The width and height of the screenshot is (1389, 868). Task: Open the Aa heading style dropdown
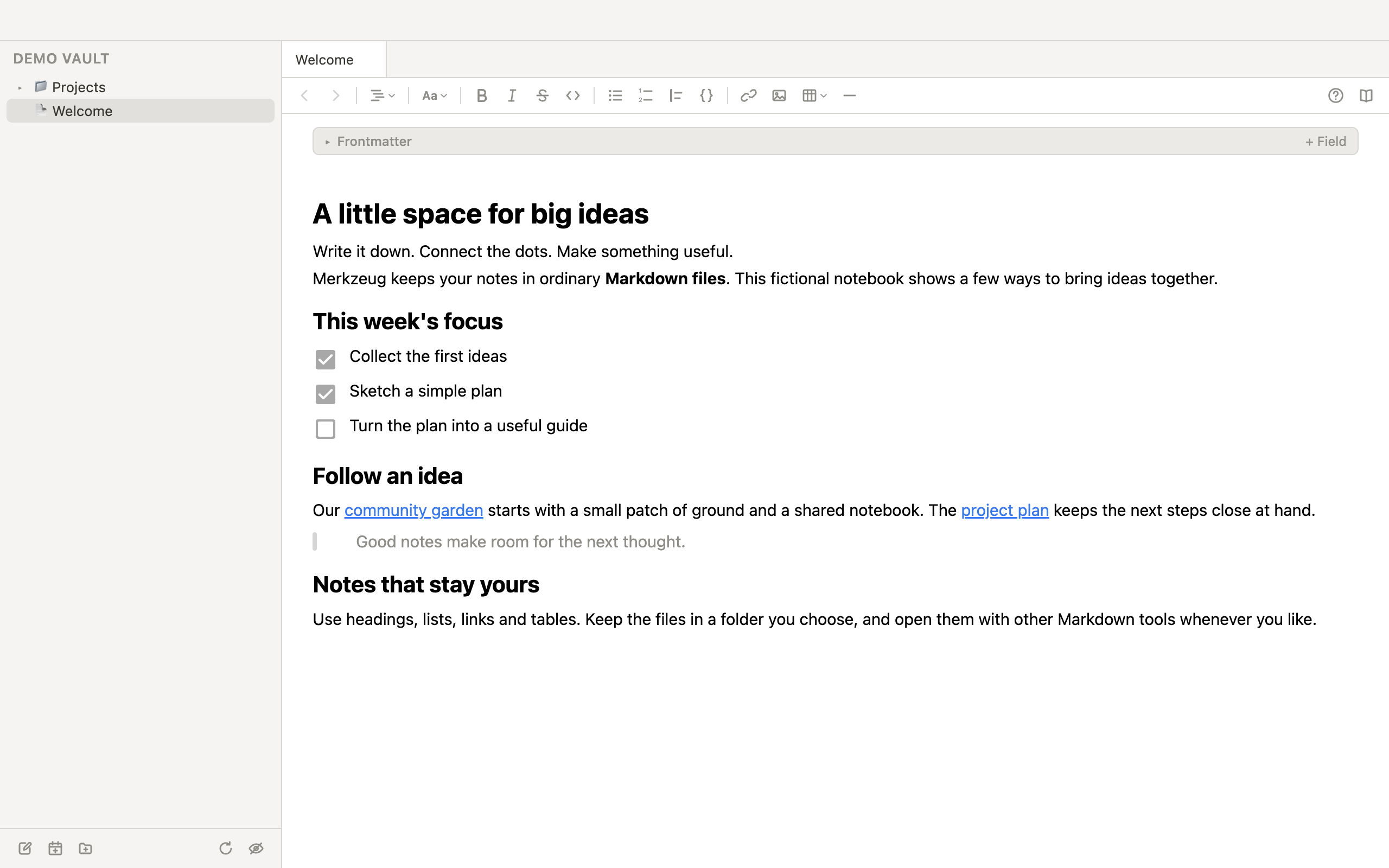[435, 95]
